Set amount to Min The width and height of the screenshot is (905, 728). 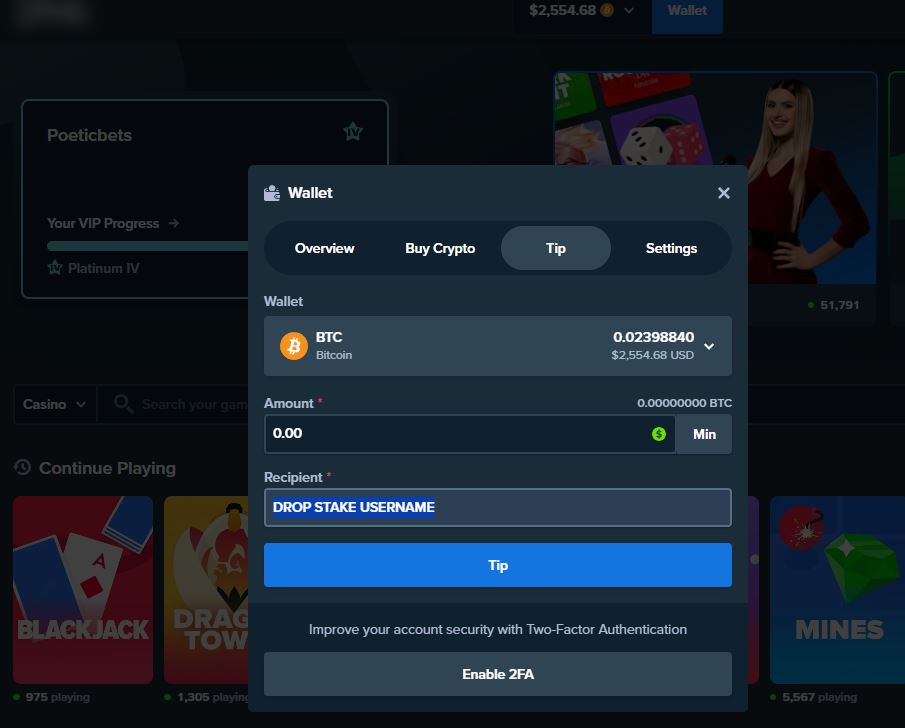tap(704, 434)
